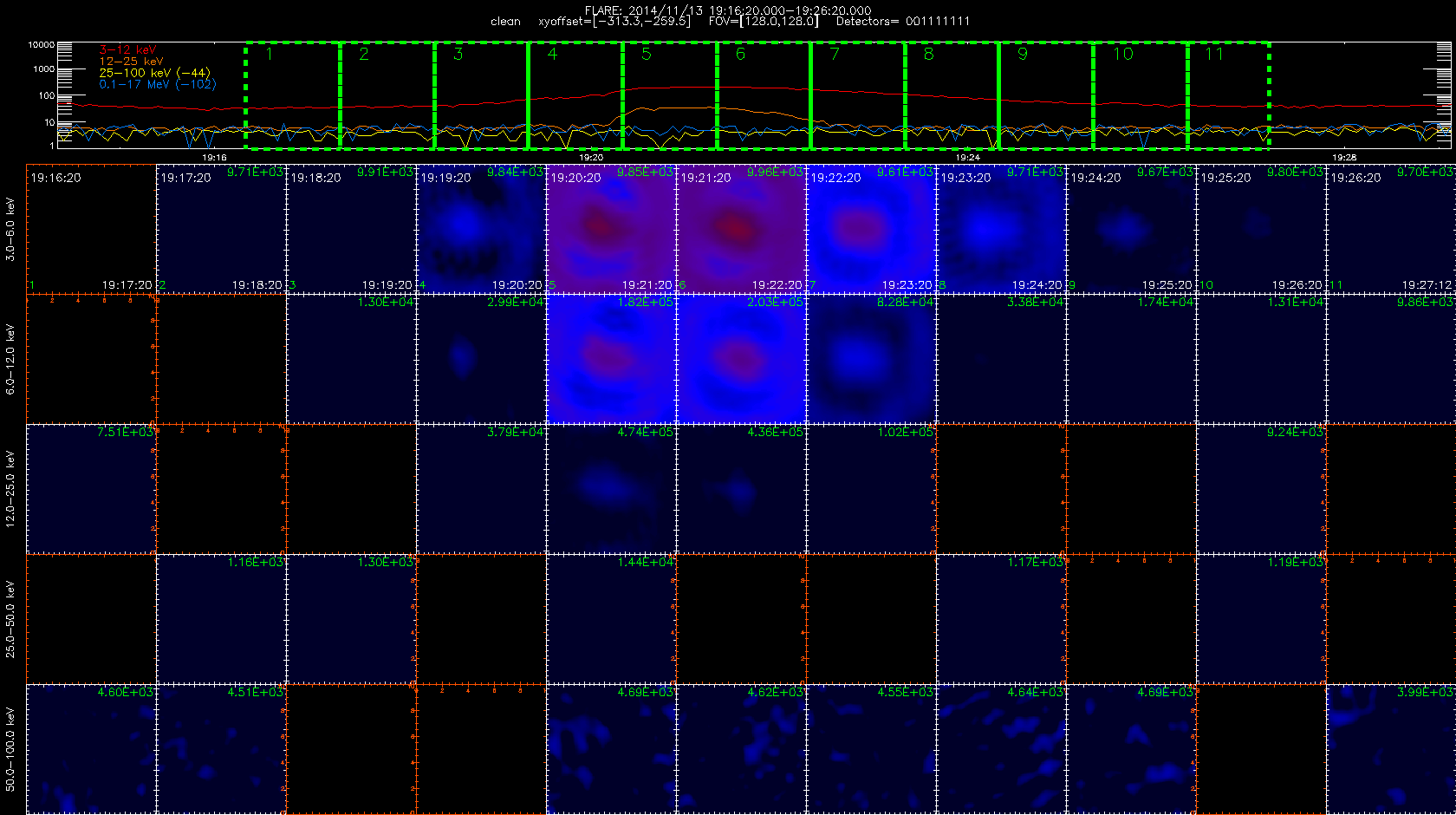
Task: Click the peak value 1.16E+03
Action: point(255,563)
